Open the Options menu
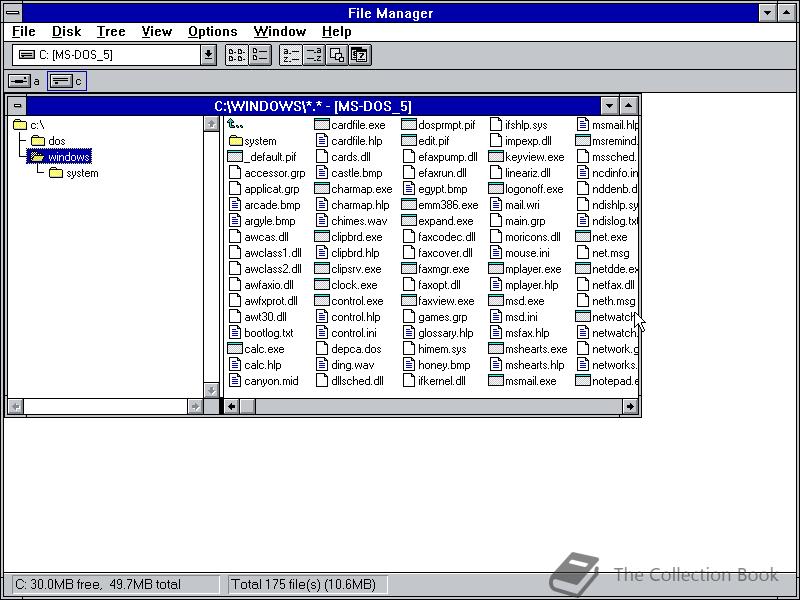800x600 pixels. click(212, 32)
